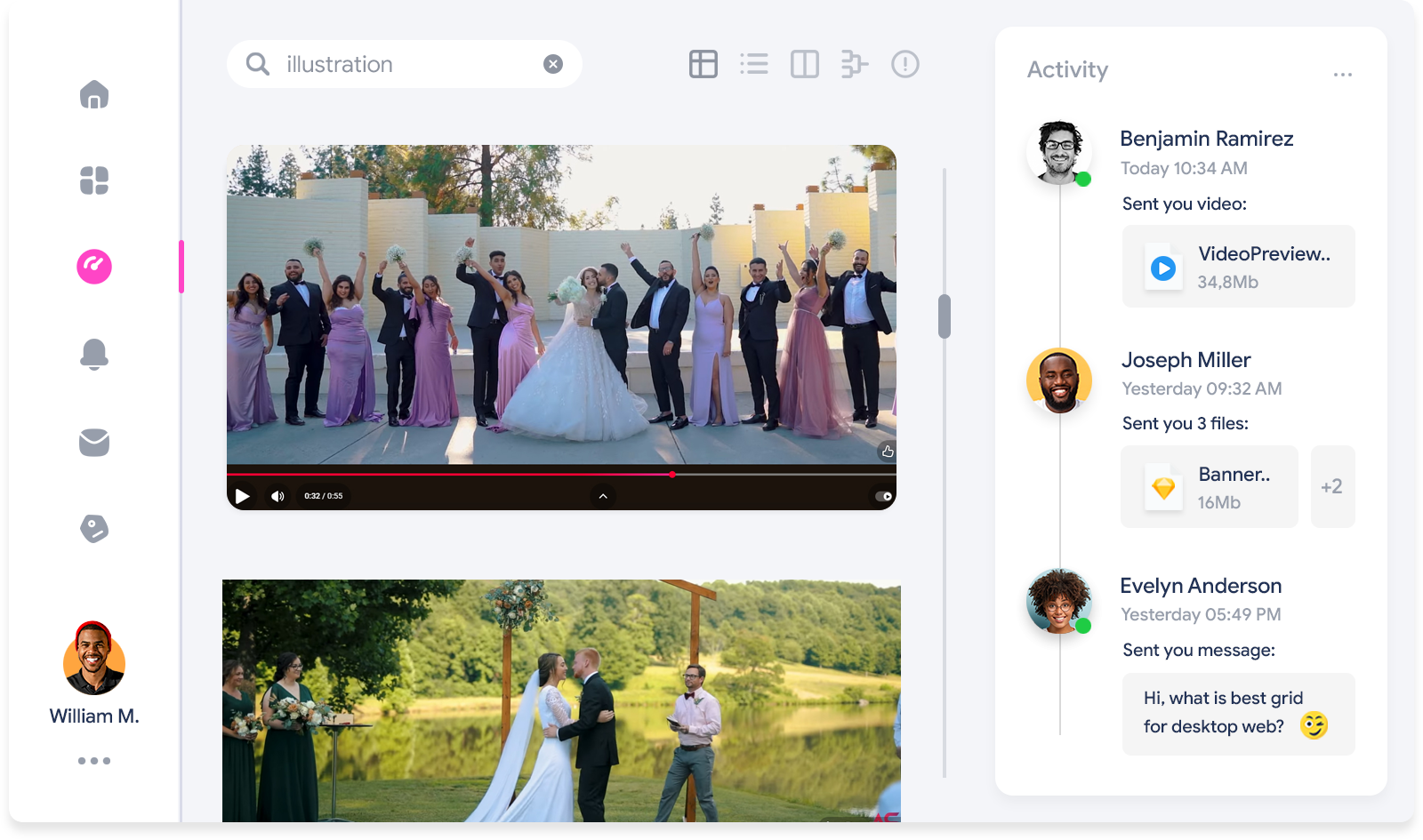Viewport: 1423px width, 840px height.
Task: Open VideoPreview file from Benjamin Ramirez
Action: (1238, 267)
